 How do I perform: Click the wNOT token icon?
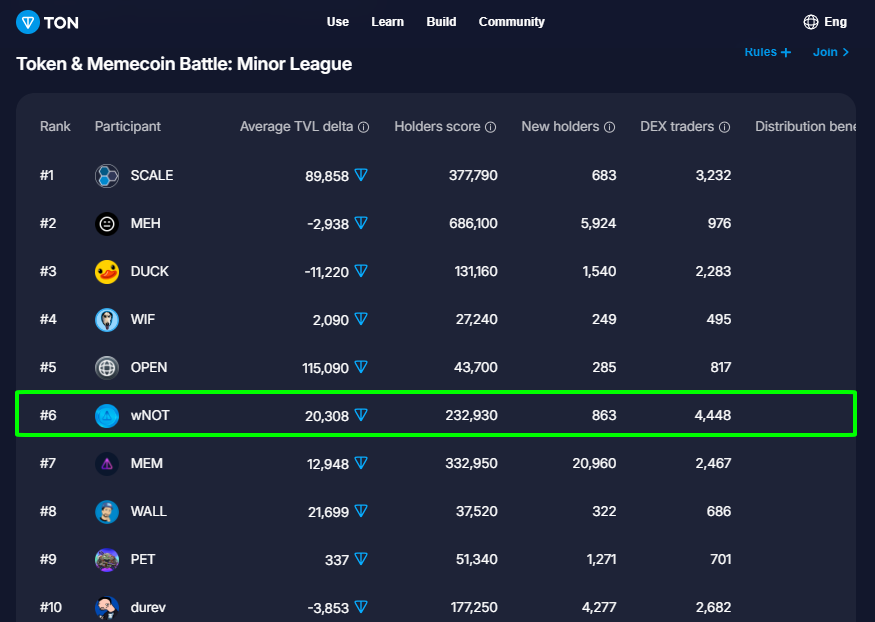point(107,416)
